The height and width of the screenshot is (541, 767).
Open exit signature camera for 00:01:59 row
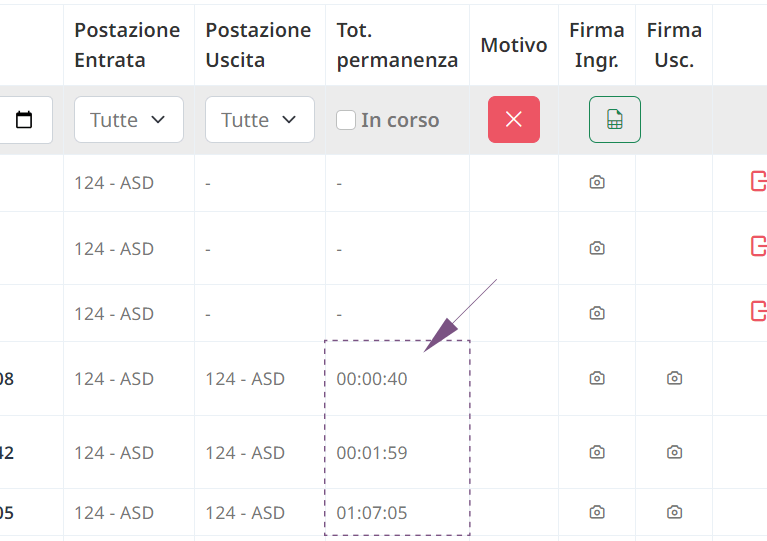pos(674,451)
